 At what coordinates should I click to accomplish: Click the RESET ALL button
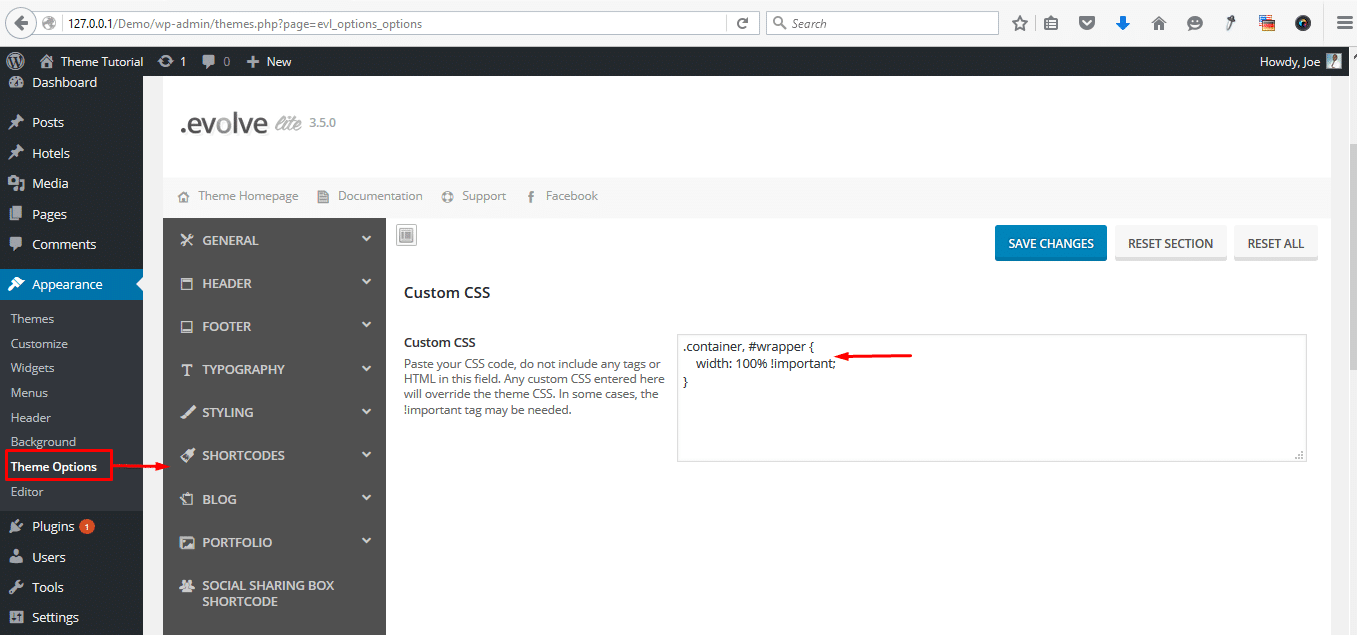[1275, 243]
